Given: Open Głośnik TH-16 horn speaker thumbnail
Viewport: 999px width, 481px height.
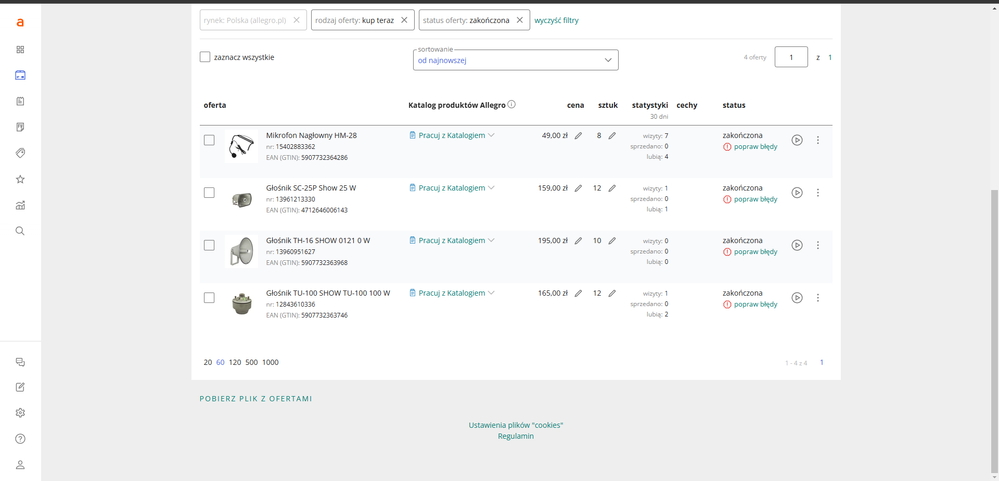Looking at the screenshot, I should [x=241, y=251].
